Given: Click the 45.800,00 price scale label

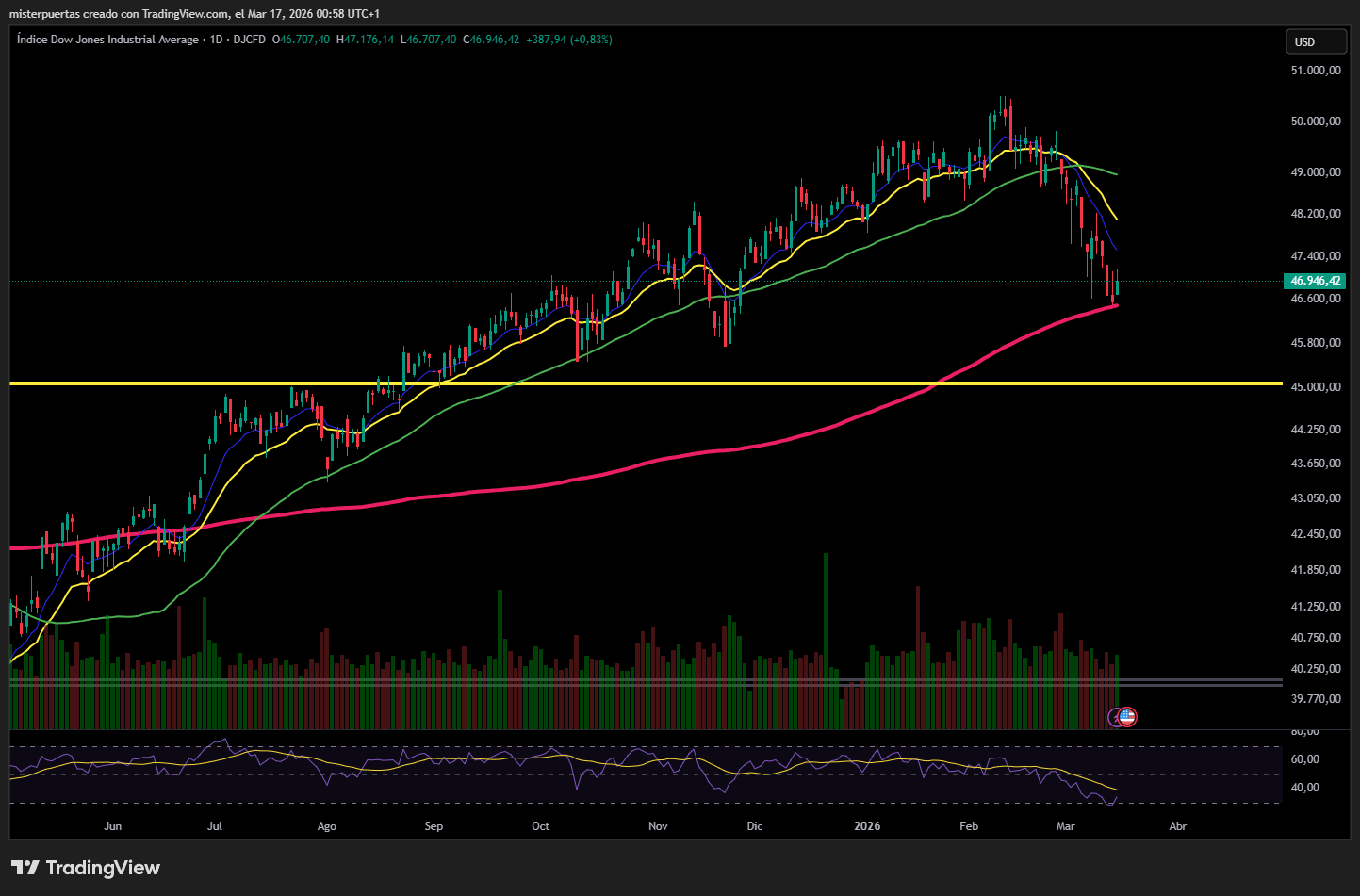Looking at the screenshot, I should 1316,343.
